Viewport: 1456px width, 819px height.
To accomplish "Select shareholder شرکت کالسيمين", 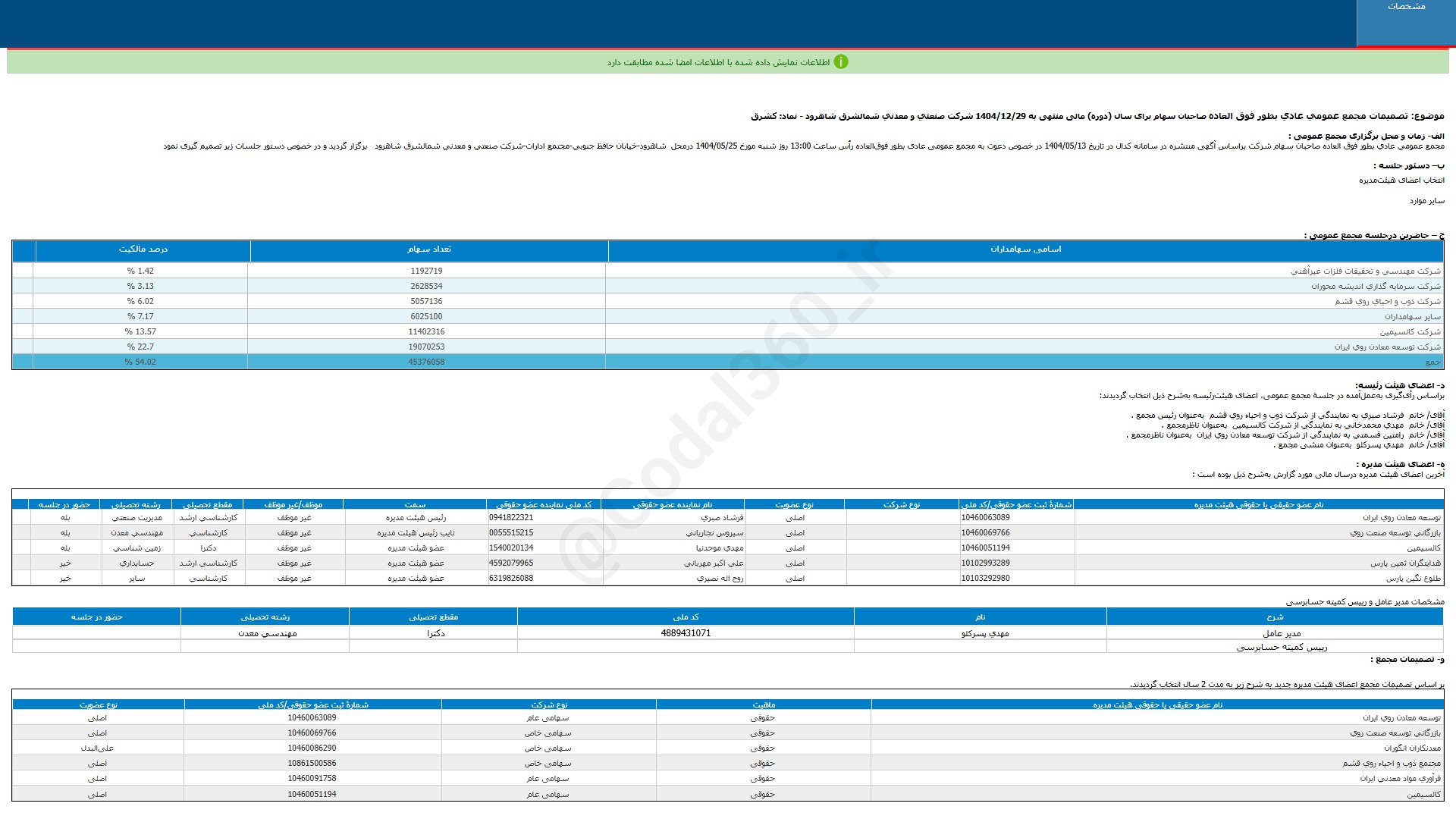I will click(x=1410, y=331).
